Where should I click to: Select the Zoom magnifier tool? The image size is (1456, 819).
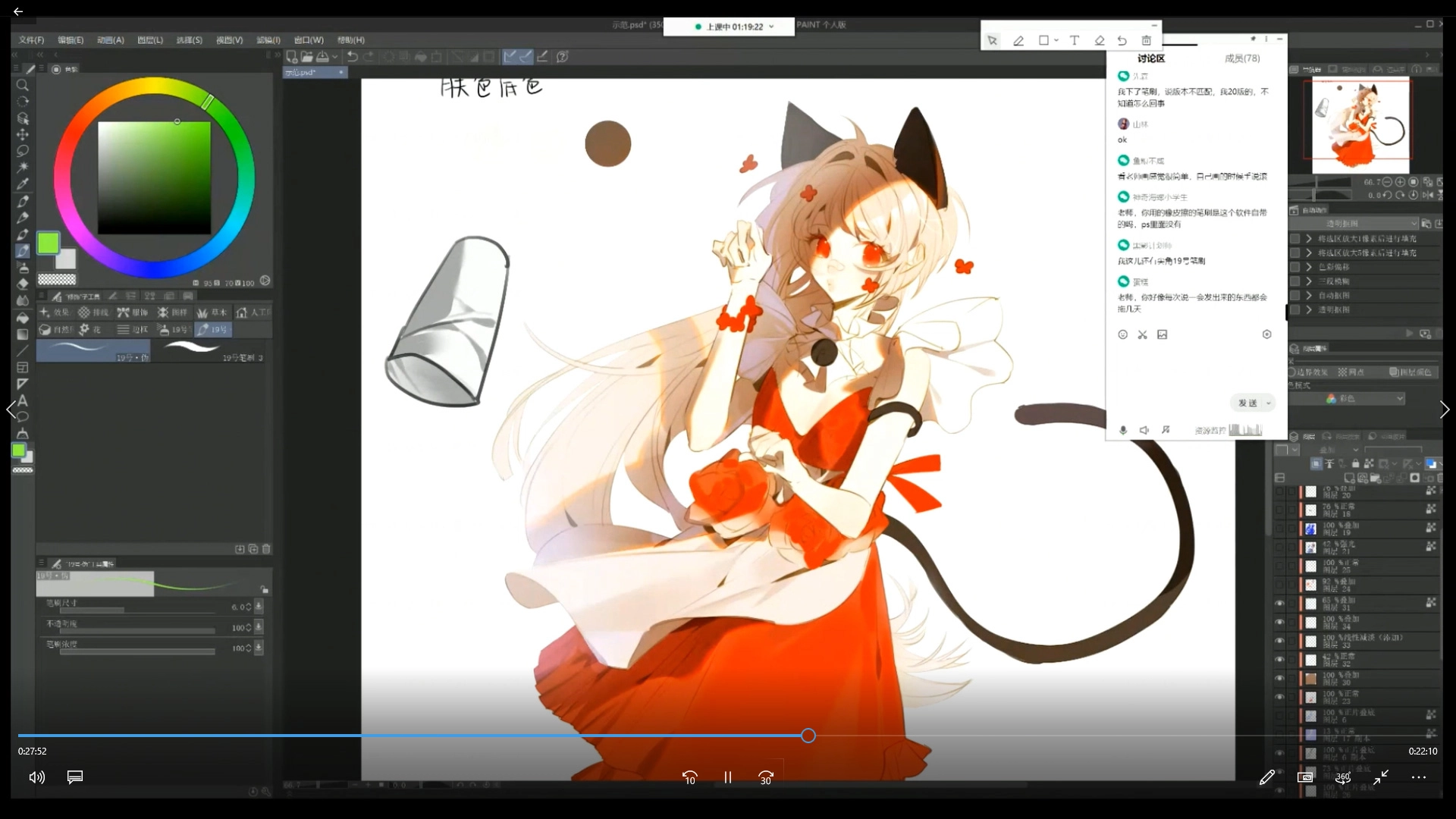pyautogui.click(x=23, y=85)
